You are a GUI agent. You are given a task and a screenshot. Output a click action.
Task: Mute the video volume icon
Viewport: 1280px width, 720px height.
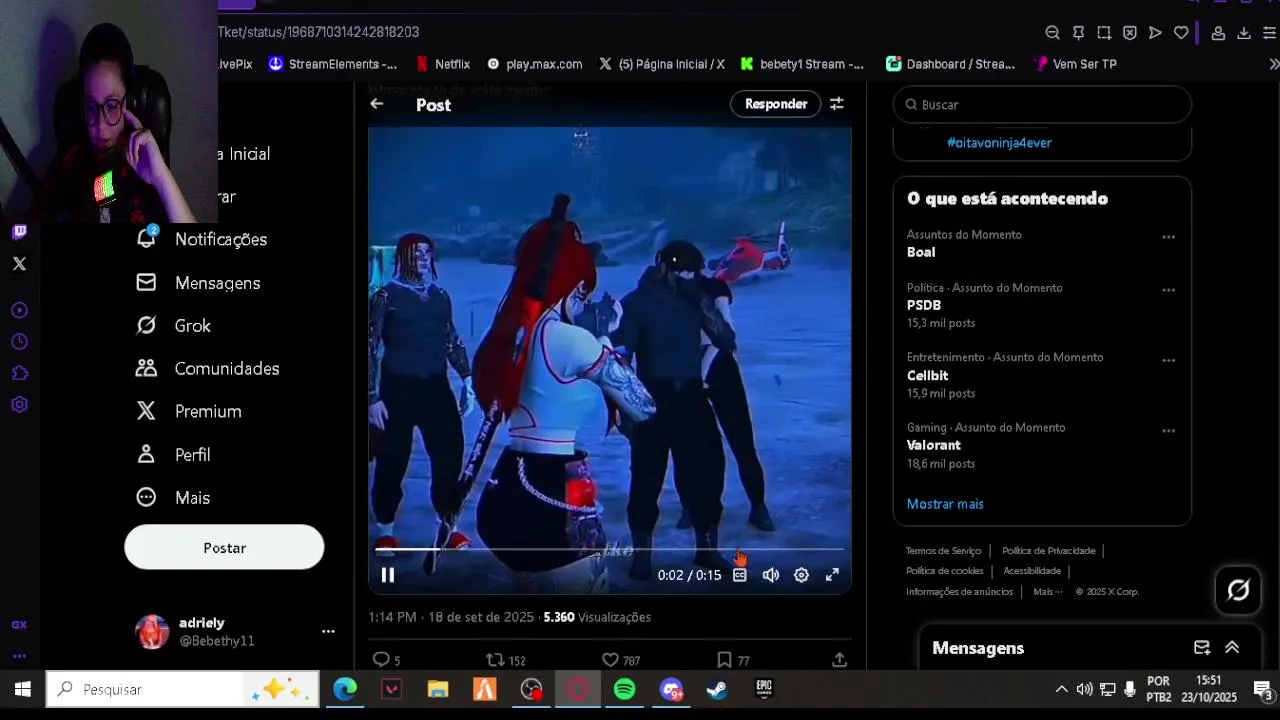click(771, 575)
